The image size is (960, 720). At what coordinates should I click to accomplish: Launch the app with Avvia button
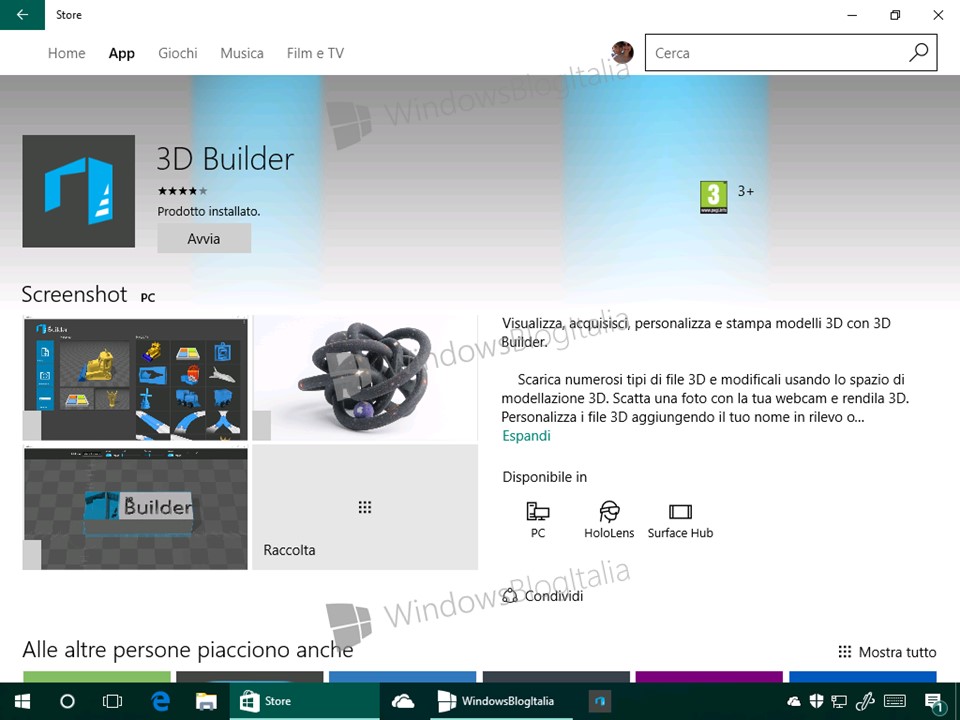pyautogui.click(x=204, y=239)
